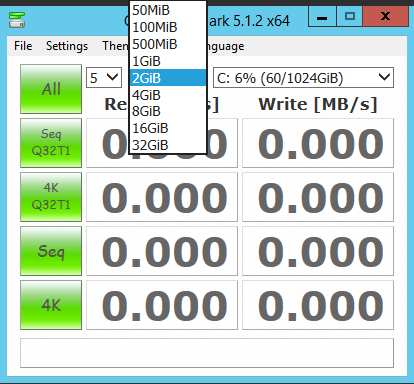414x384 pixels.
Task: Run the Seq benchmark button
Action: click(51, 251)
